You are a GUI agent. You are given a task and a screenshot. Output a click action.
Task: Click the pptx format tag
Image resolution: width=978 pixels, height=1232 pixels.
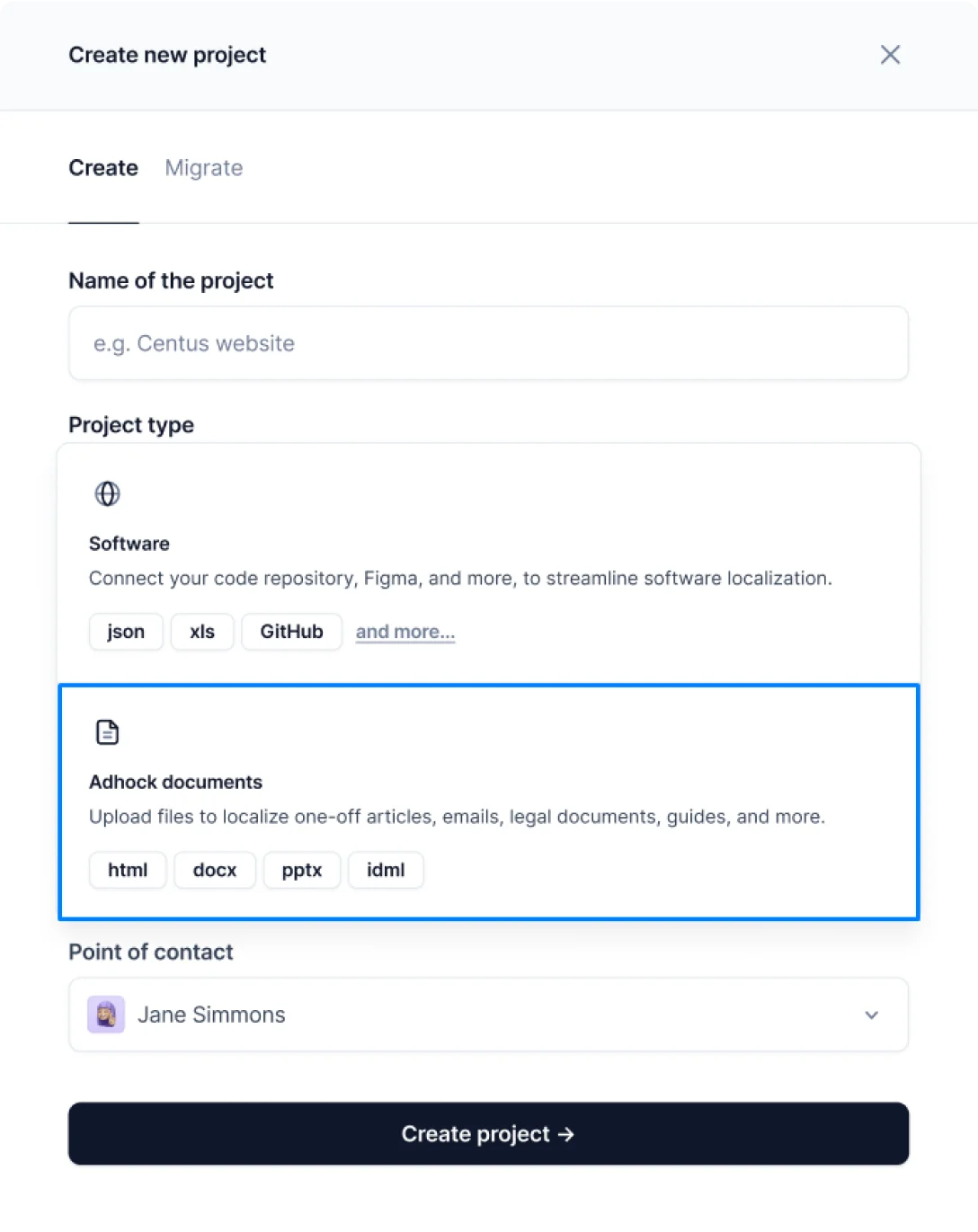point(302,870)
